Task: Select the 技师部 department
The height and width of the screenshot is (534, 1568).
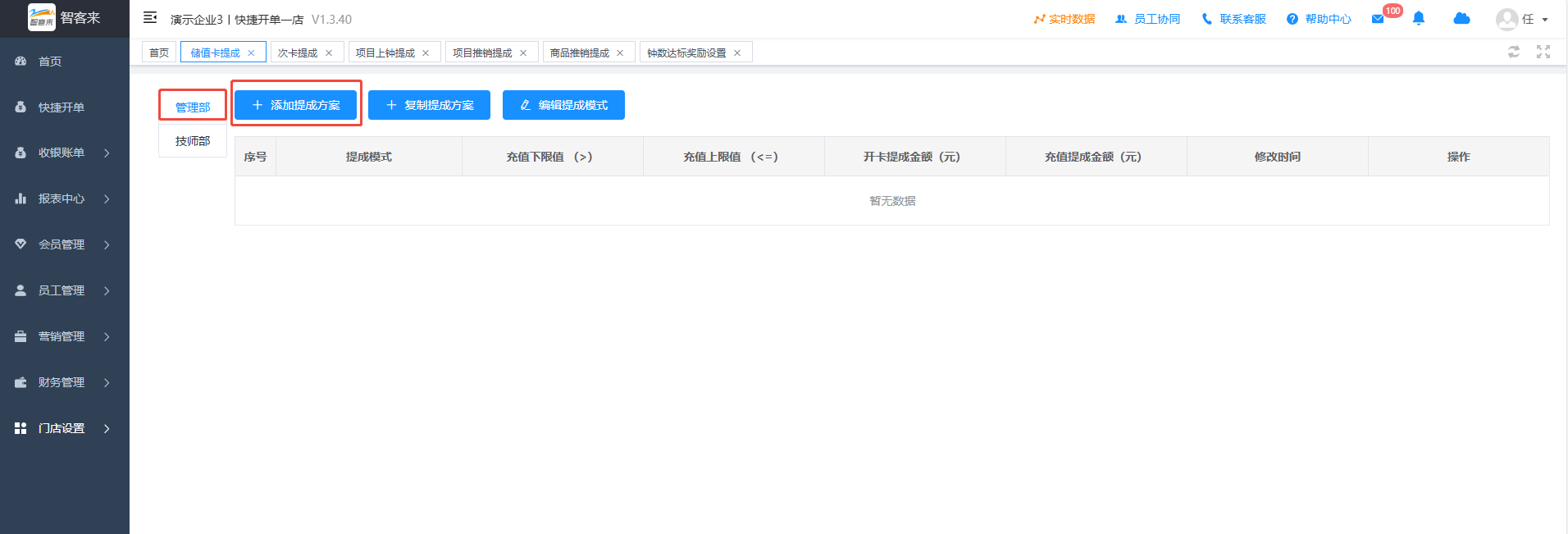Action: (x=193, y=141)
